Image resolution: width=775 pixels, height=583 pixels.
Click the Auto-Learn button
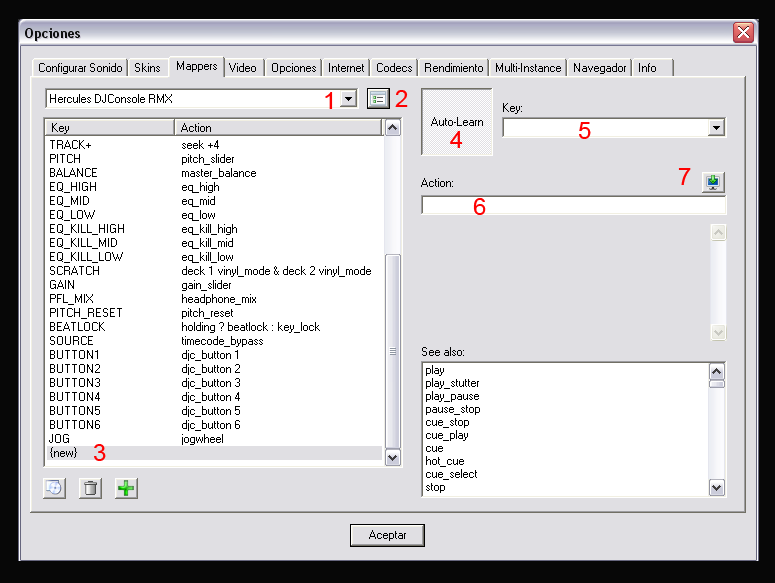(x=457, y=122)
